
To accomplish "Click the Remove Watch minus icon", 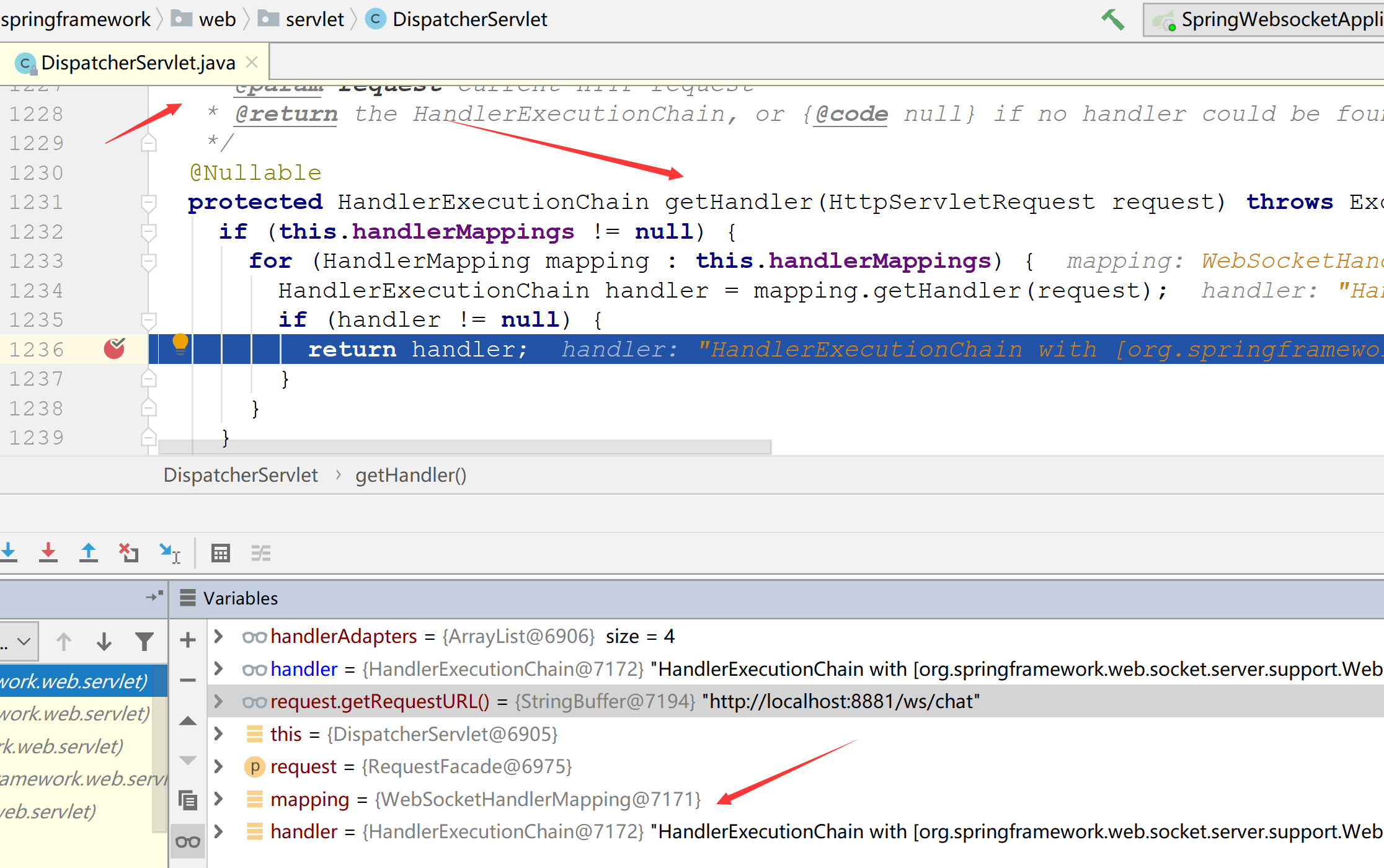I will 187,680.
